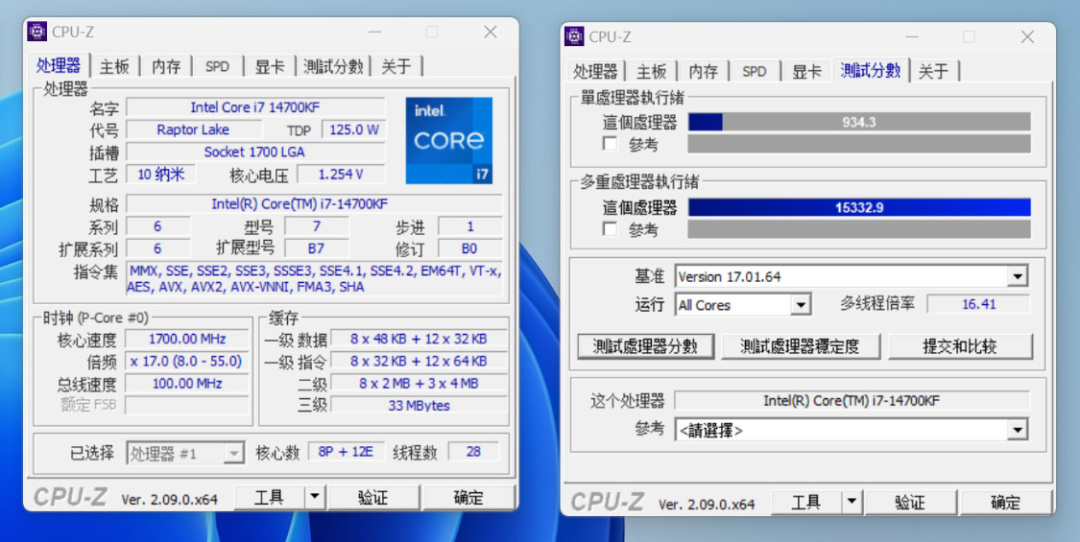Click 确定 button in left window

468,497
